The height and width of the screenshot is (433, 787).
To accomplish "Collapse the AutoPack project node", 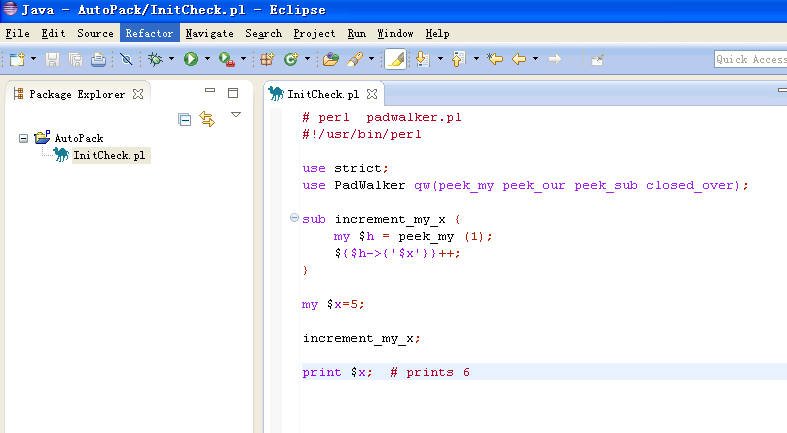I will pos(23,138).
